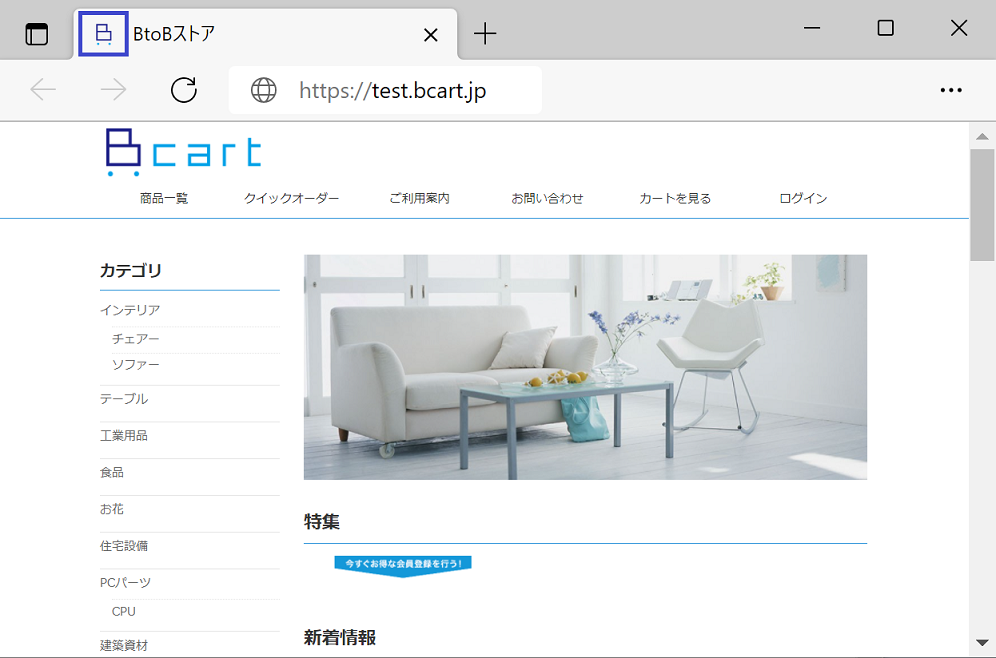This screenshot has width=996, height=658.
Task: Click the カテゴリ heading text
Action: point(131,271)
